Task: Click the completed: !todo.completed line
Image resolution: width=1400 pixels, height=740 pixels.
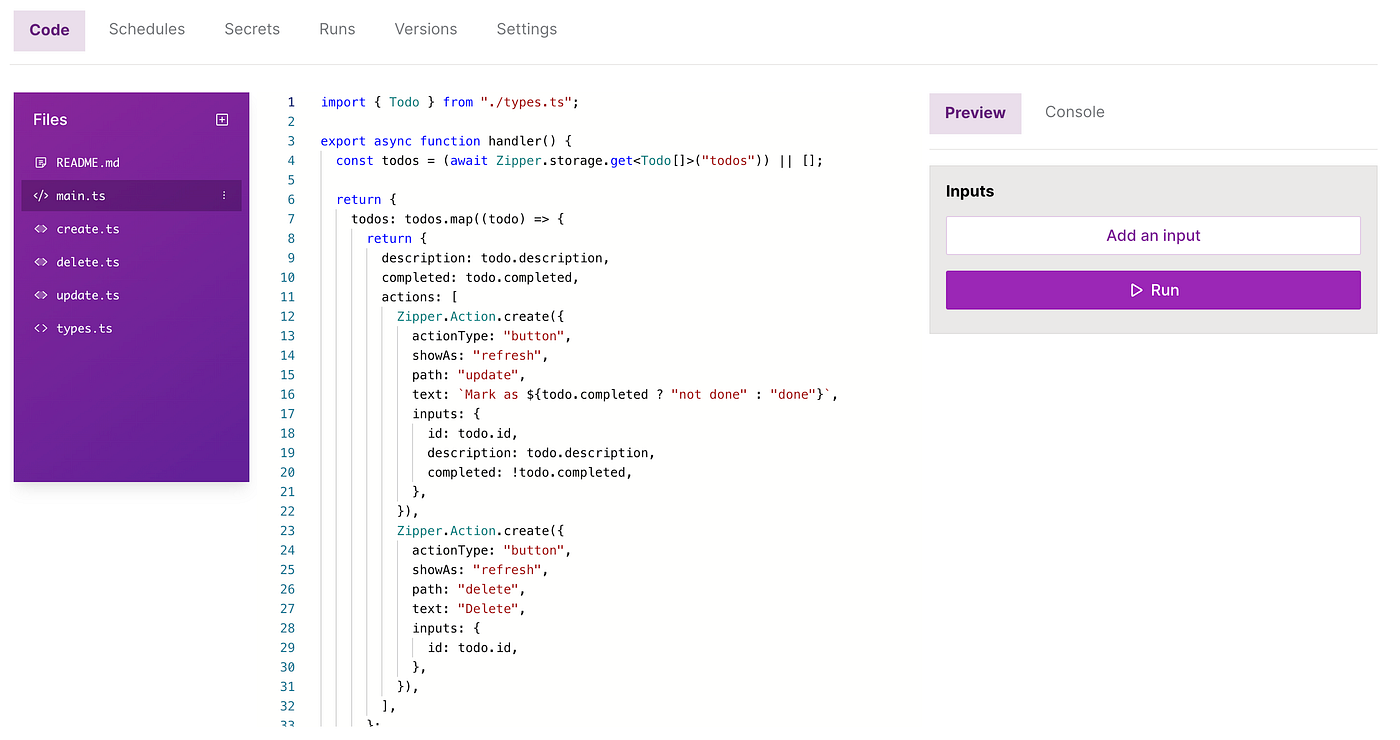Action: pos(530,472)
